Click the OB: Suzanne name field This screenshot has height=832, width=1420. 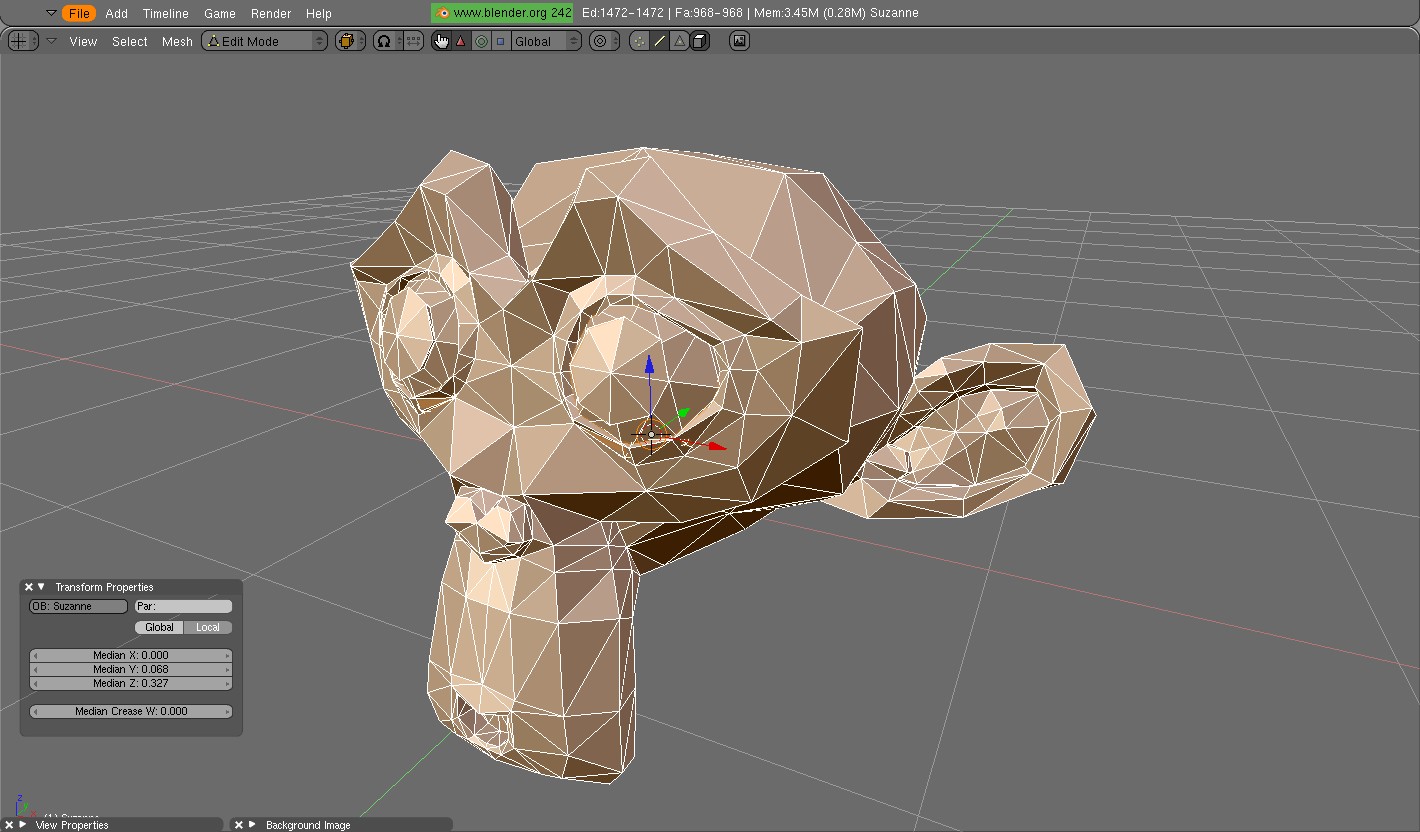click(78, 606)
